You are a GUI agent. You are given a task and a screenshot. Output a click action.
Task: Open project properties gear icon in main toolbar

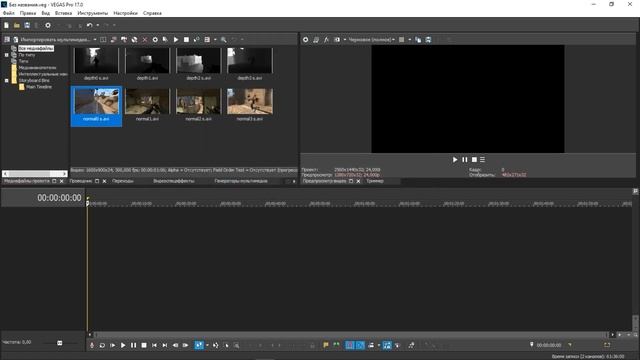tap(48, 25)
